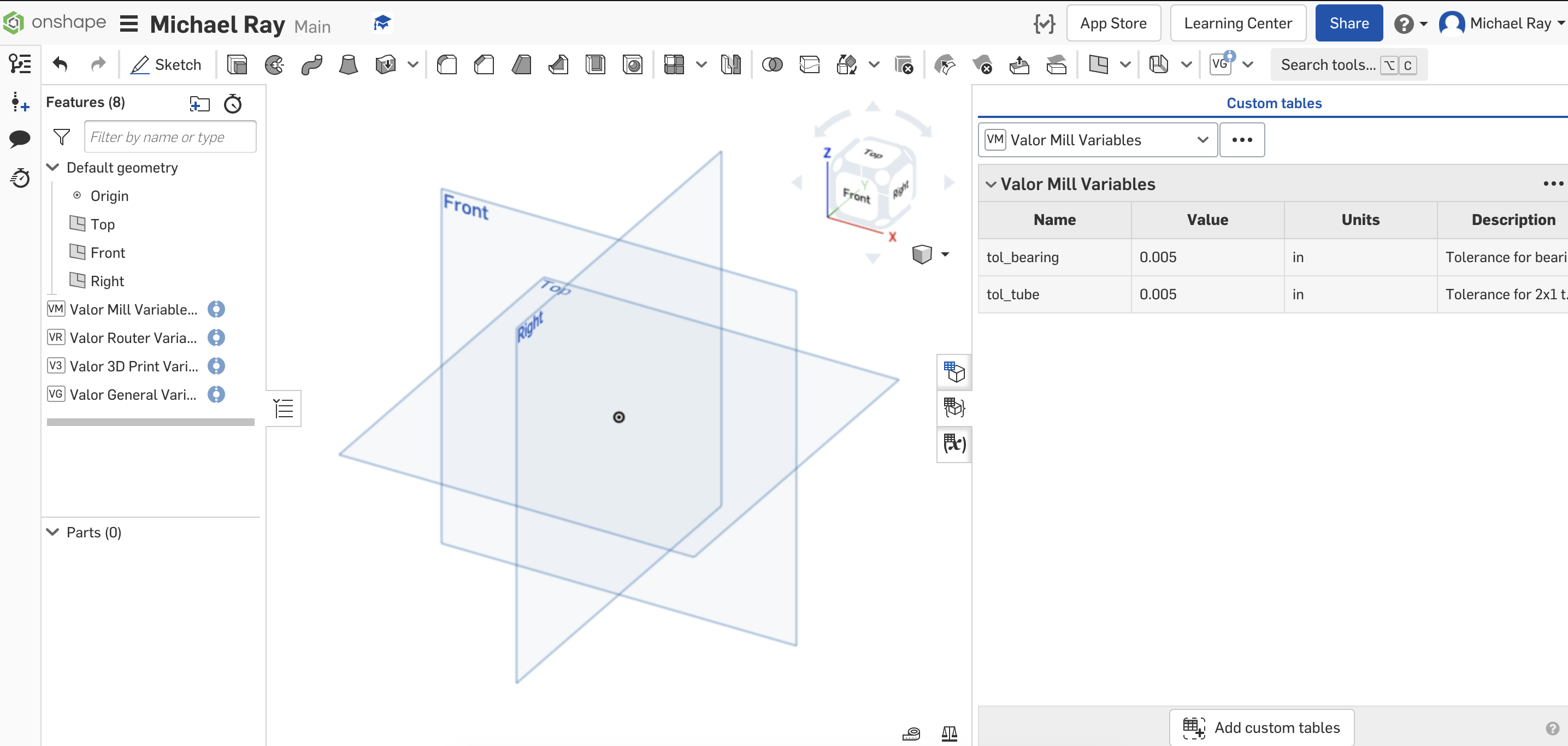1568x746 pixels.
Task: Click the Undo arrow icon
Action: pos(60,64)
